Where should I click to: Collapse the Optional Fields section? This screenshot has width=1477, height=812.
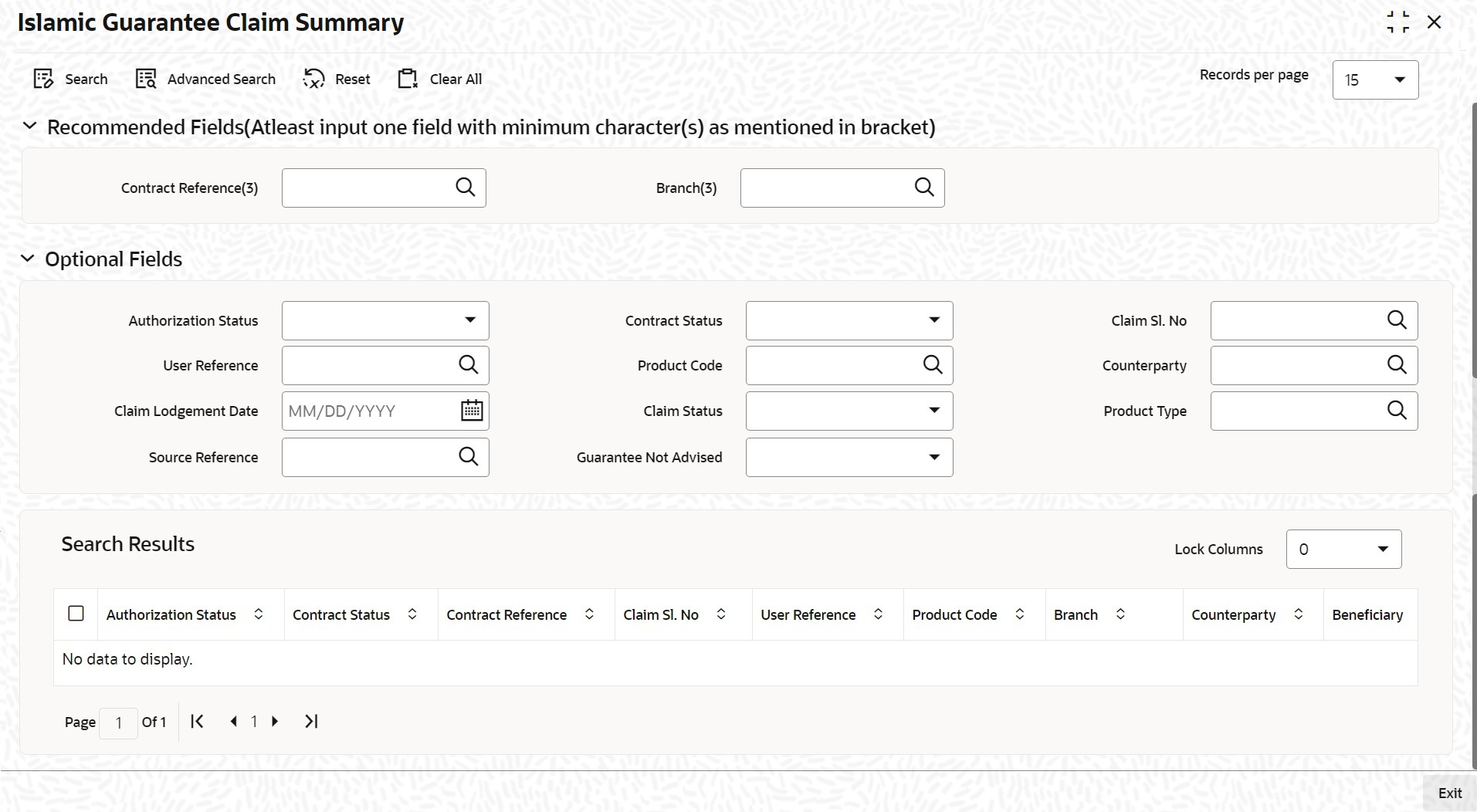(x=28, y=259)
